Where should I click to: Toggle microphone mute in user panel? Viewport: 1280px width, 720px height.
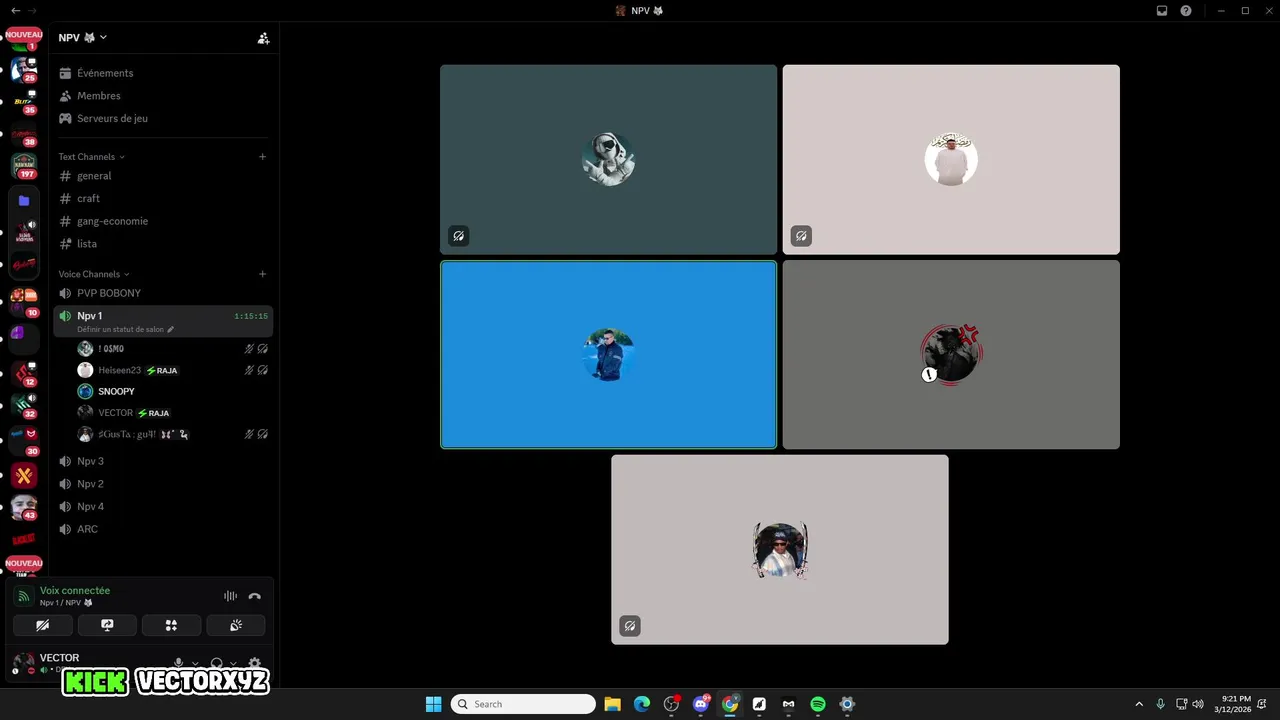tap(179, 663)
